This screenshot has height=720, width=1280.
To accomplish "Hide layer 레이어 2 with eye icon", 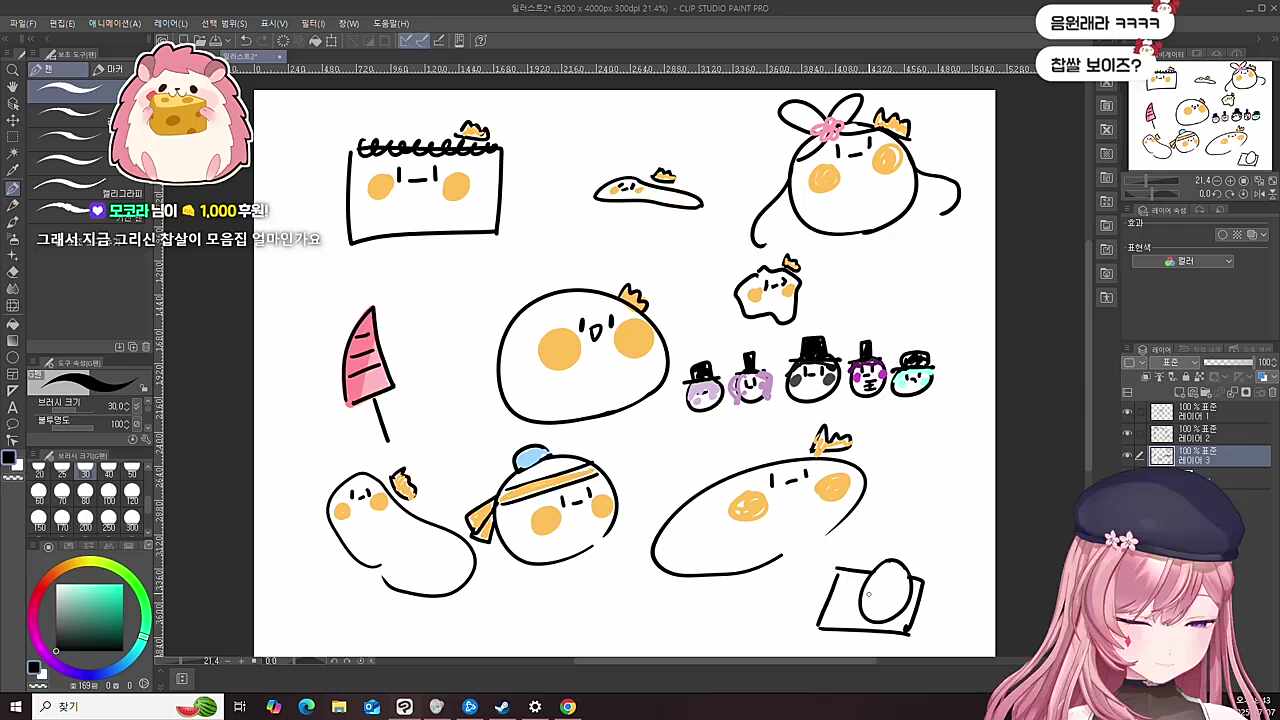I will coord(1128,434).
